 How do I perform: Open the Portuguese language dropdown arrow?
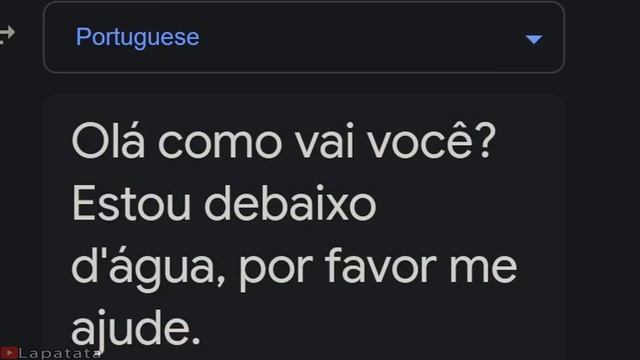coord(533,39)
